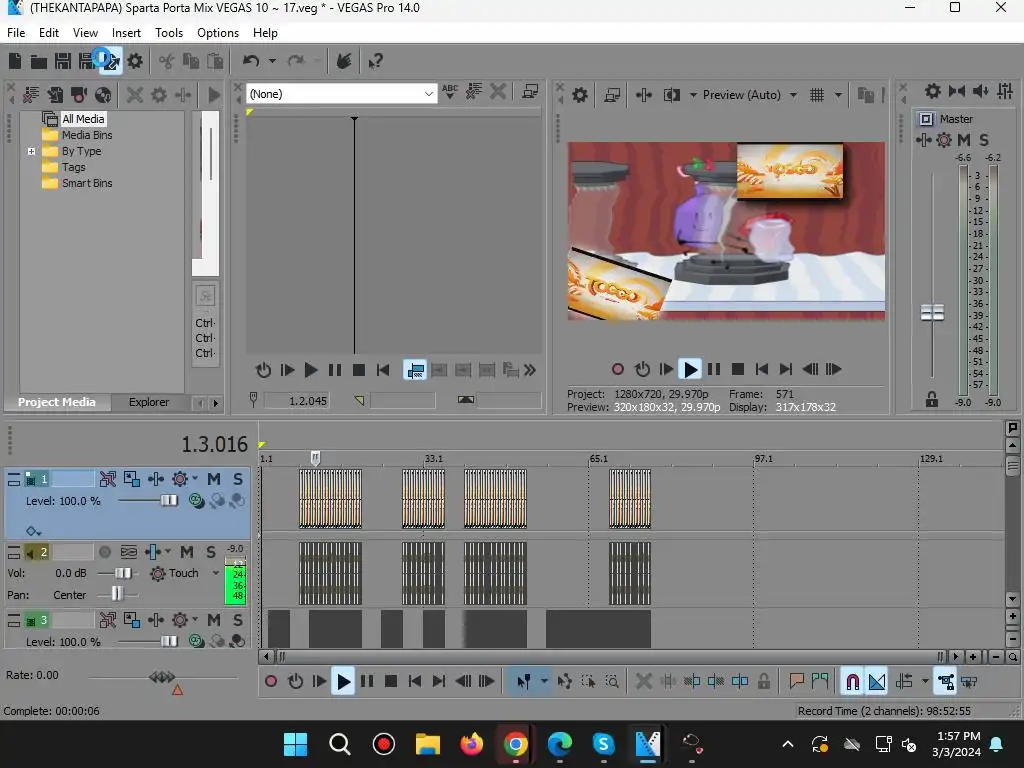
Task: Solo video track 1
Action: [238, 479]
